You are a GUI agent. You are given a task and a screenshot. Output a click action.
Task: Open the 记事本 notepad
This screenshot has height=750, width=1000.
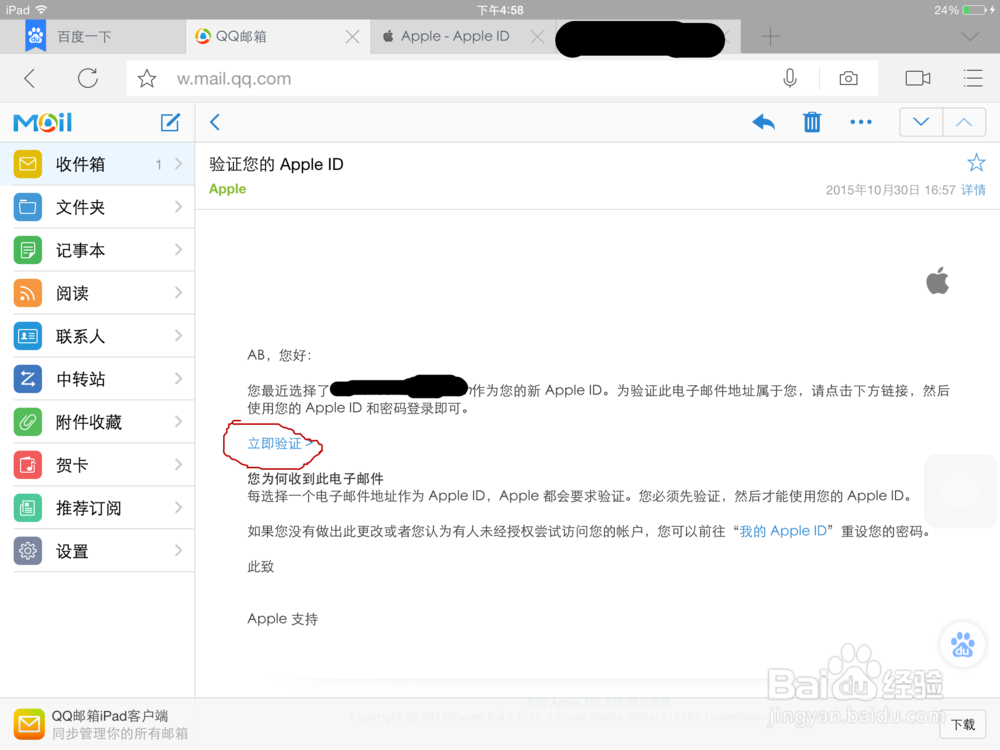(97, 250)
